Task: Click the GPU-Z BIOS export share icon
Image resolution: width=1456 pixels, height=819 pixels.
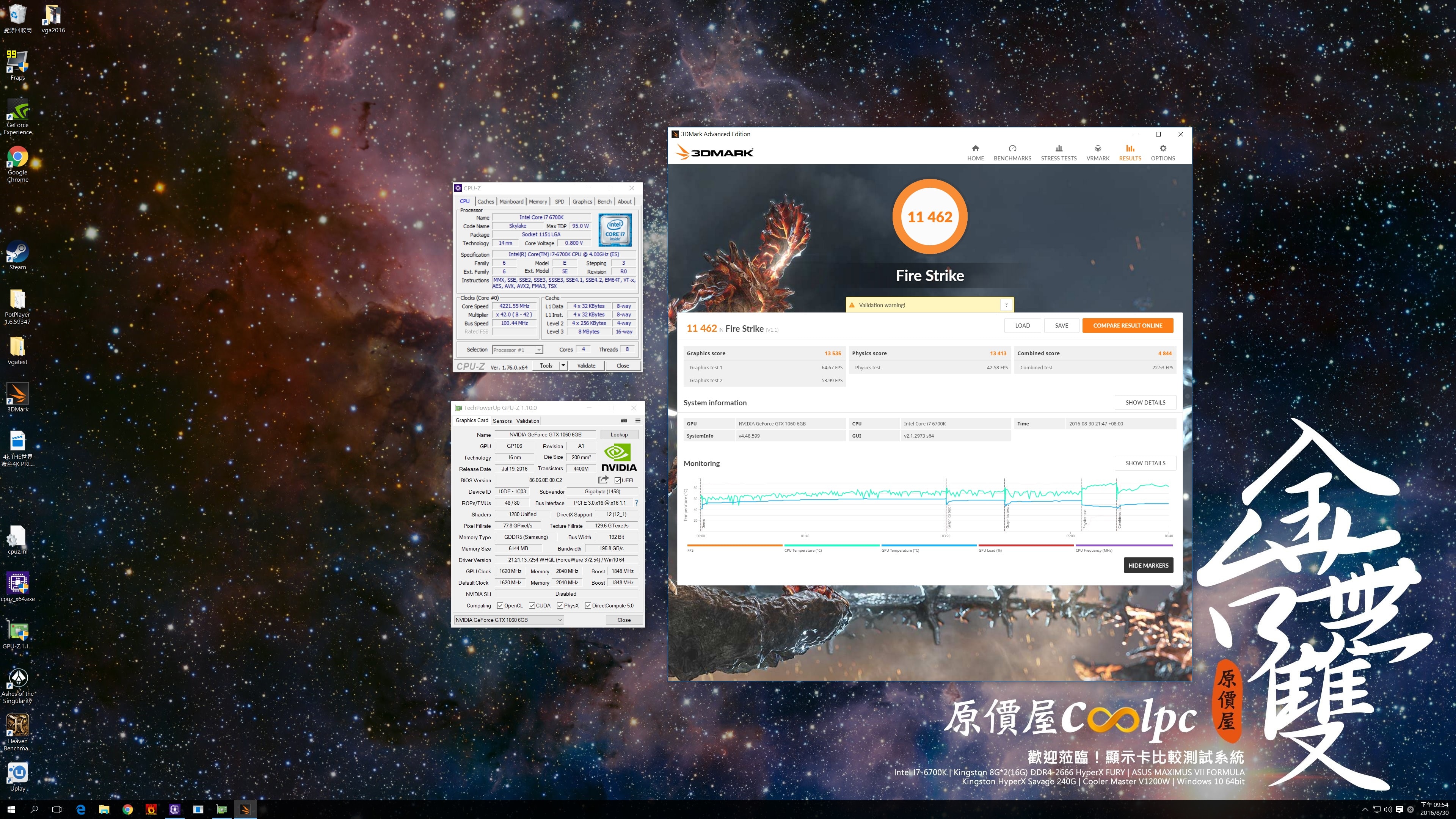Action: click(603, 480)
